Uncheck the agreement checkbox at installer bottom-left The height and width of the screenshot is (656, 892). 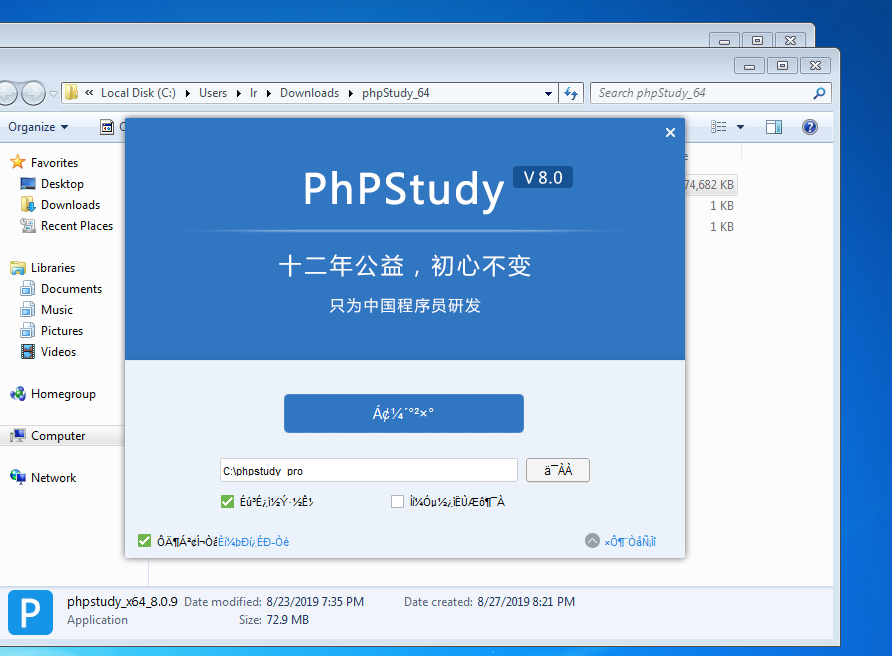(144, 541)
